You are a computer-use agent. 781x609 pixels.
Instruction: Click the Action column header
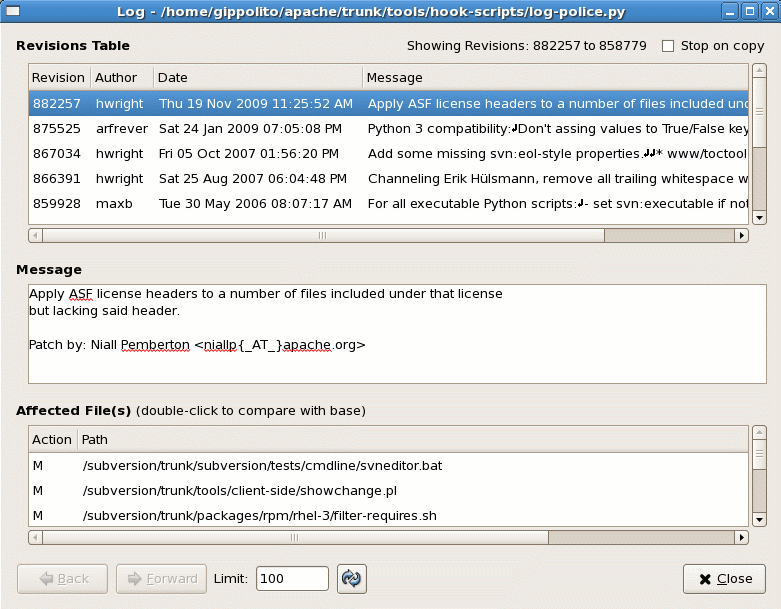tap(53, 440)
